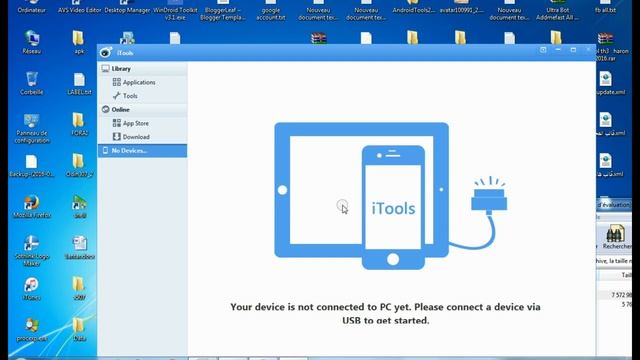Screen dimensions: 640x360
Task: Select the BloggerLeaf Blogger Template label
Action: (223, 13)
